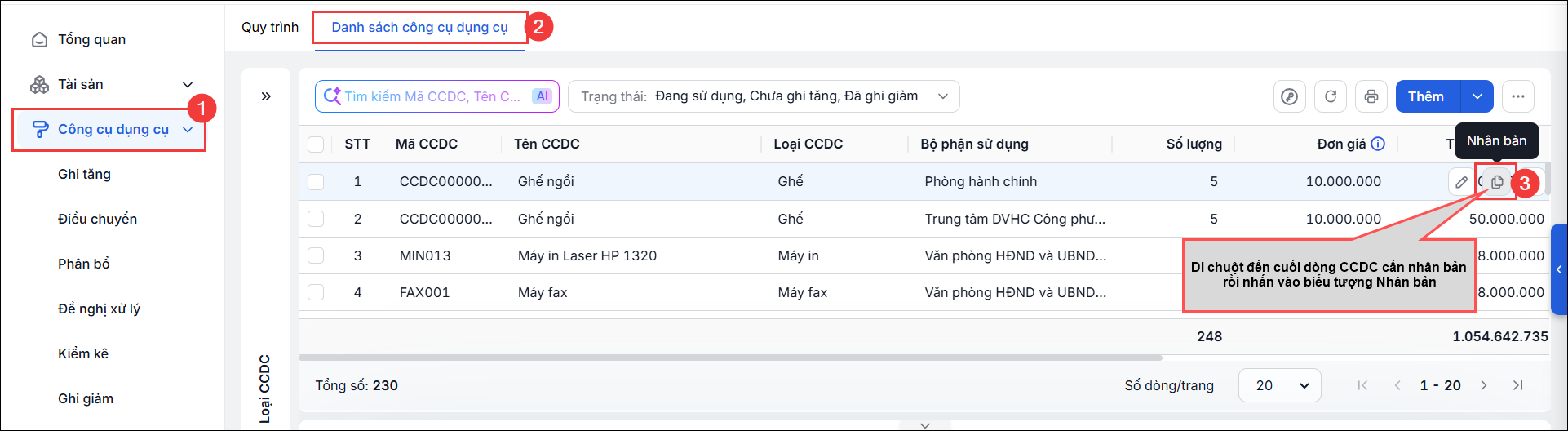Click the refresh icon in toolbar
Viewport: 1568px width, 431px height.
1331,96
